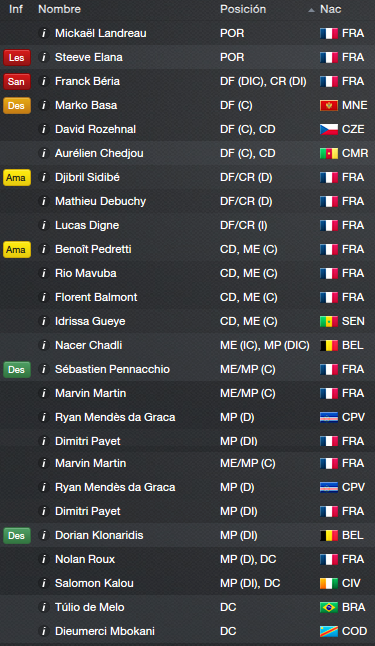This screenshot has height=646, width=375.
Task: Click yellow Ama badge beside Benoît Pedretti
Action: click(16, 249)
